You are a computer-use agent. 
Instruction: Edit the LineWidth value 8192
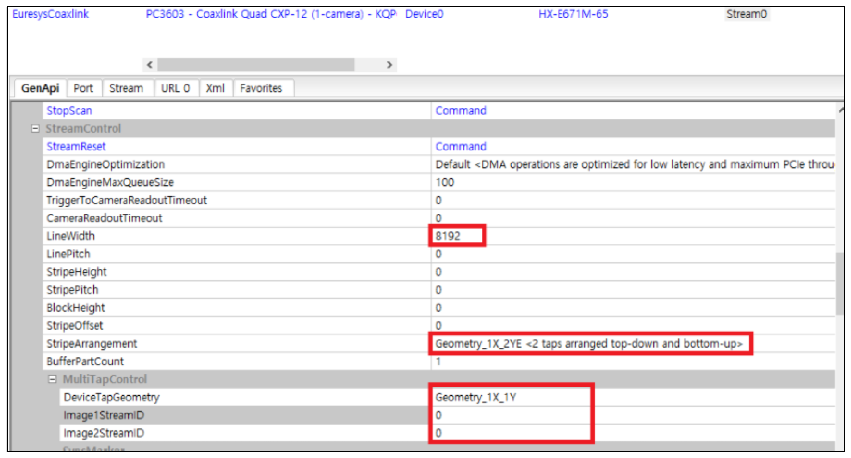633,236
